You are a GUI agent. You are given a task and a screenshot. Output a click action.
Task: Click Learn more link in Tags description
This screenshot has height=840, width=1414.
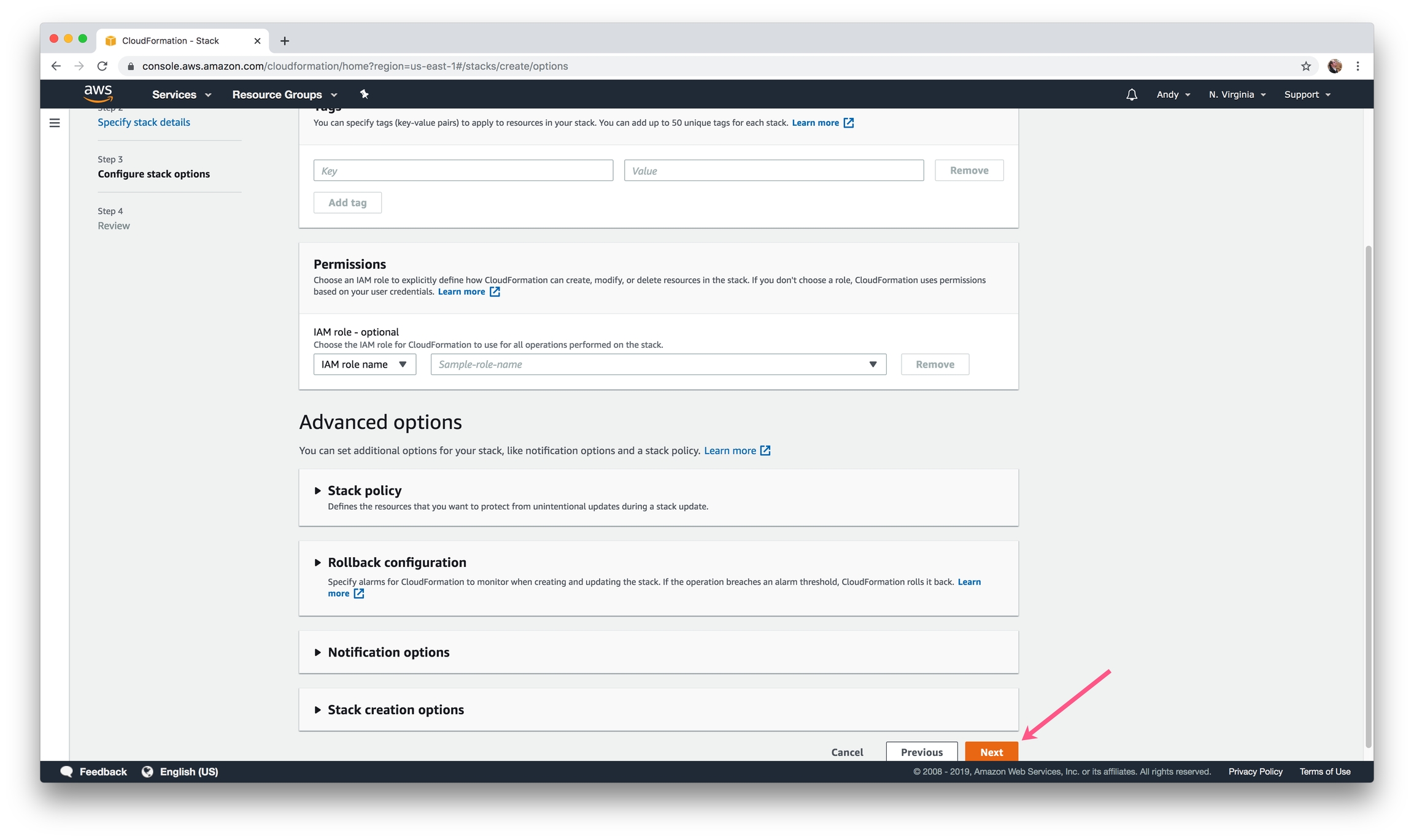[815, 123]
